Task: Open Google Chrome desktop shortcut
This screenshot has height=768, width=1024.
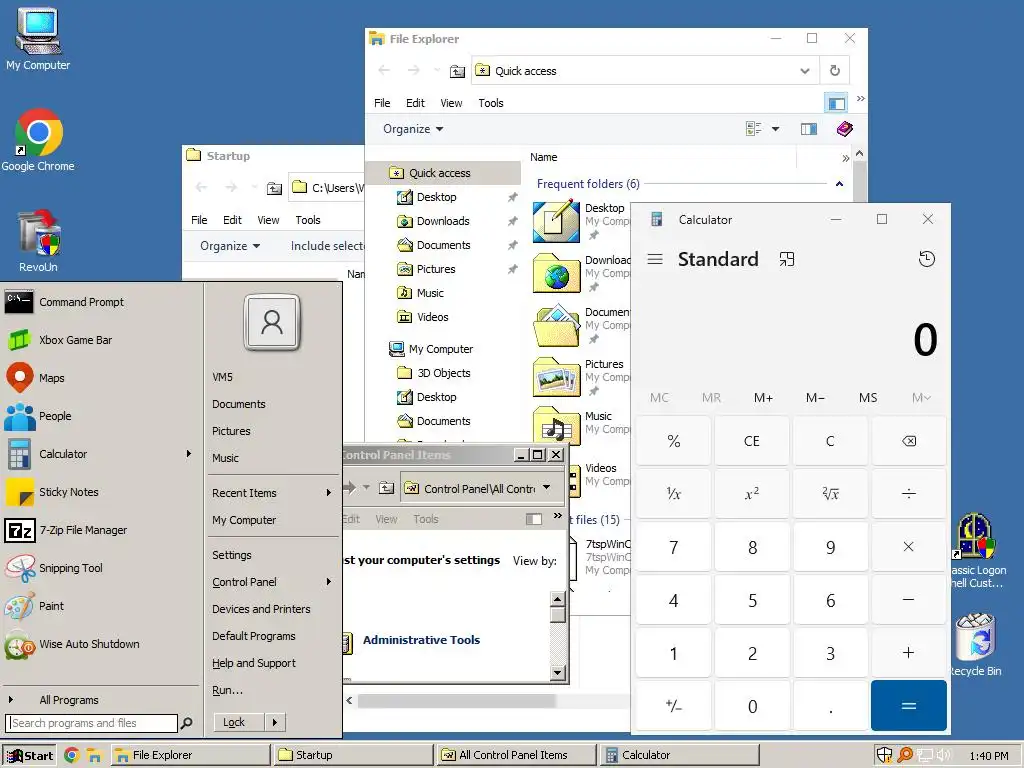Action: click(38, 140)
